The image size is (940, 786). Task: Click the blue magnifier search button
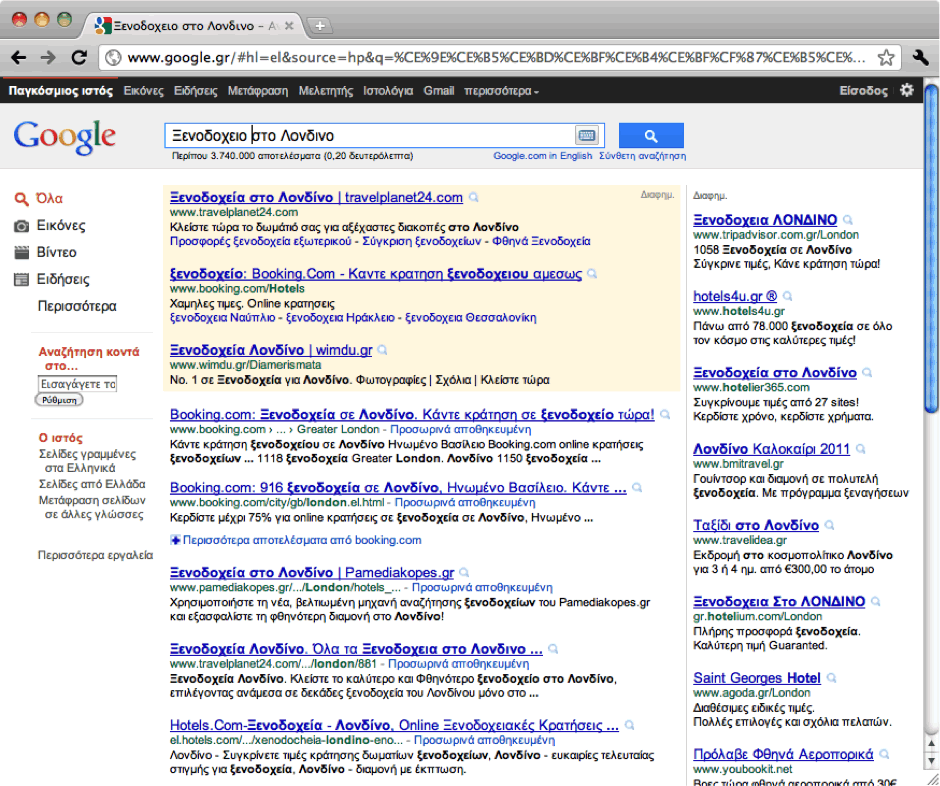point(651,135)
